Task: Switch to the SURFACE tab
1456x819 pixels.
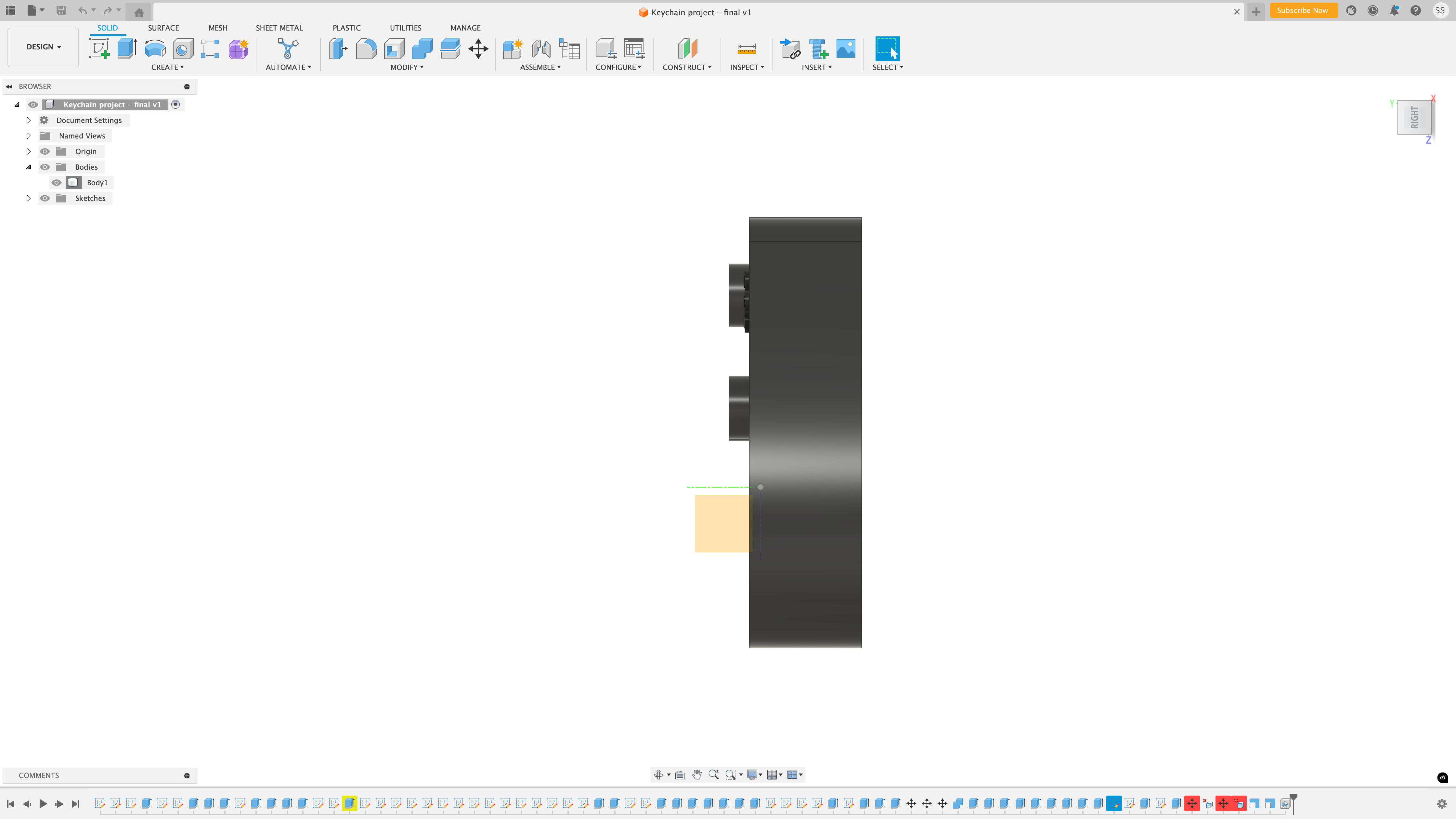Action: coord(163,28)
